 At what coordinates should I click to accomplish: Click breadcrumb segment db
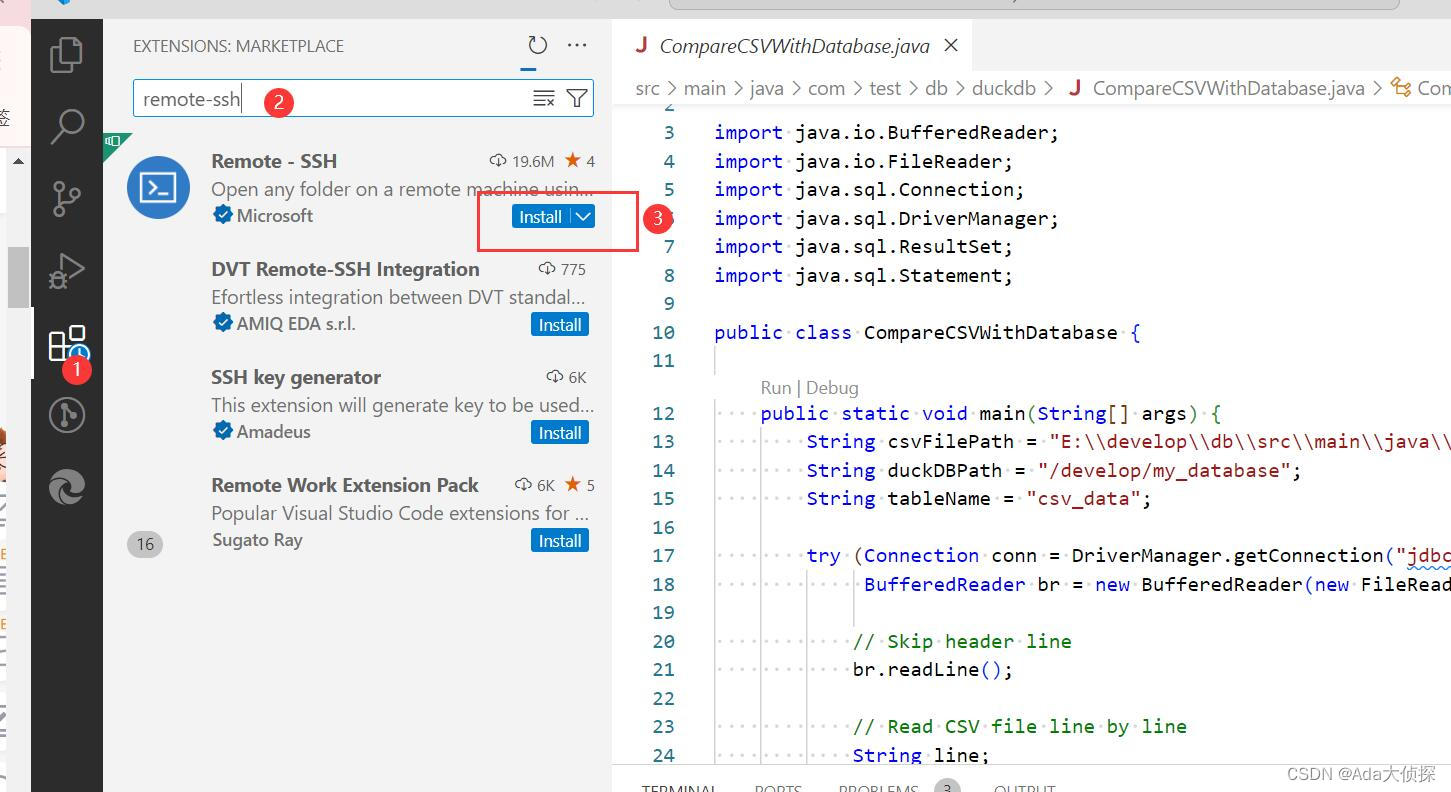coord(936,88)
